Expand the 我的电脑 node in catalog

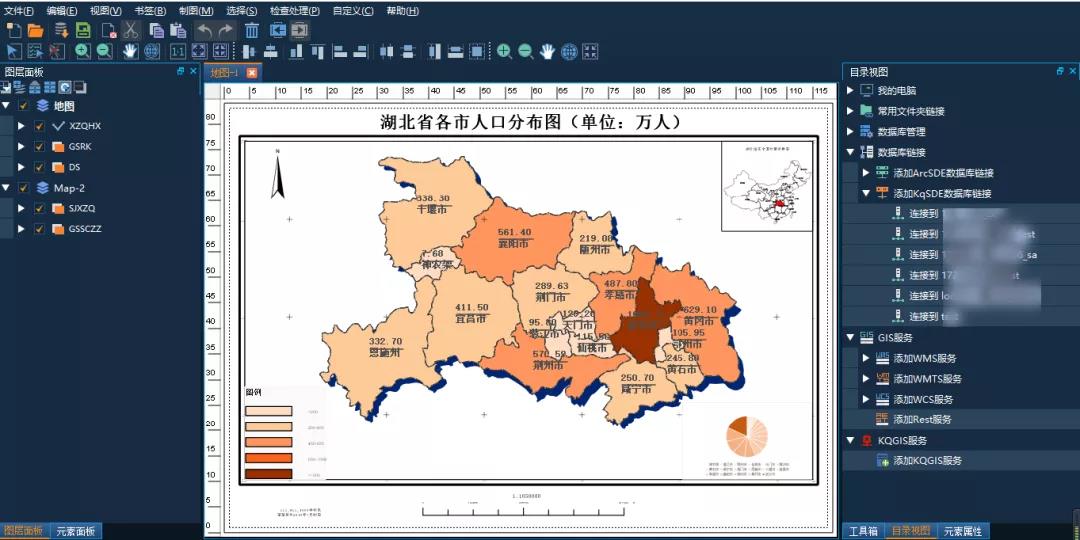851,91
